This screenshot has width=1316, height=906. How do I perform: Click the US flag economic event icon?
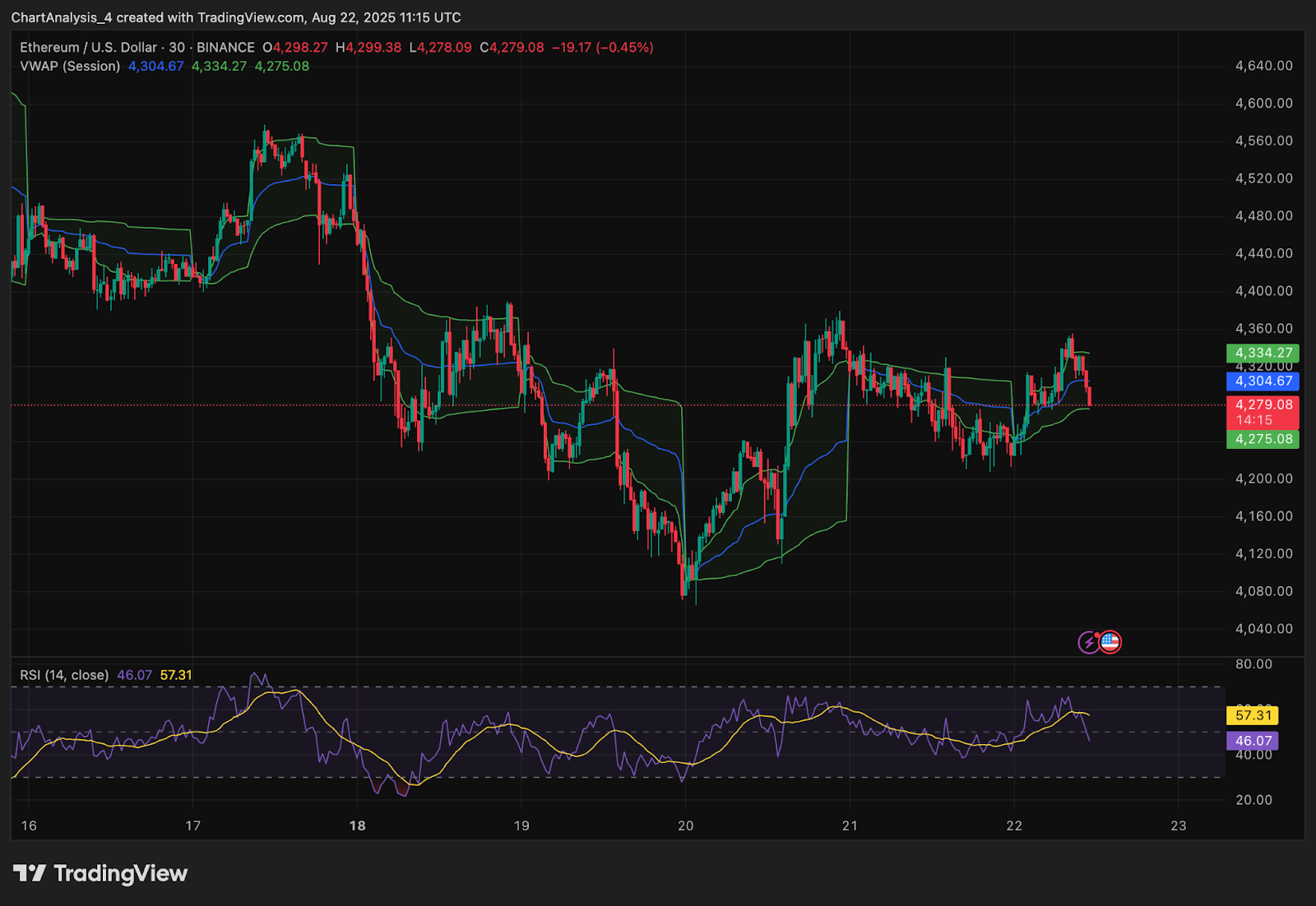1110,642
